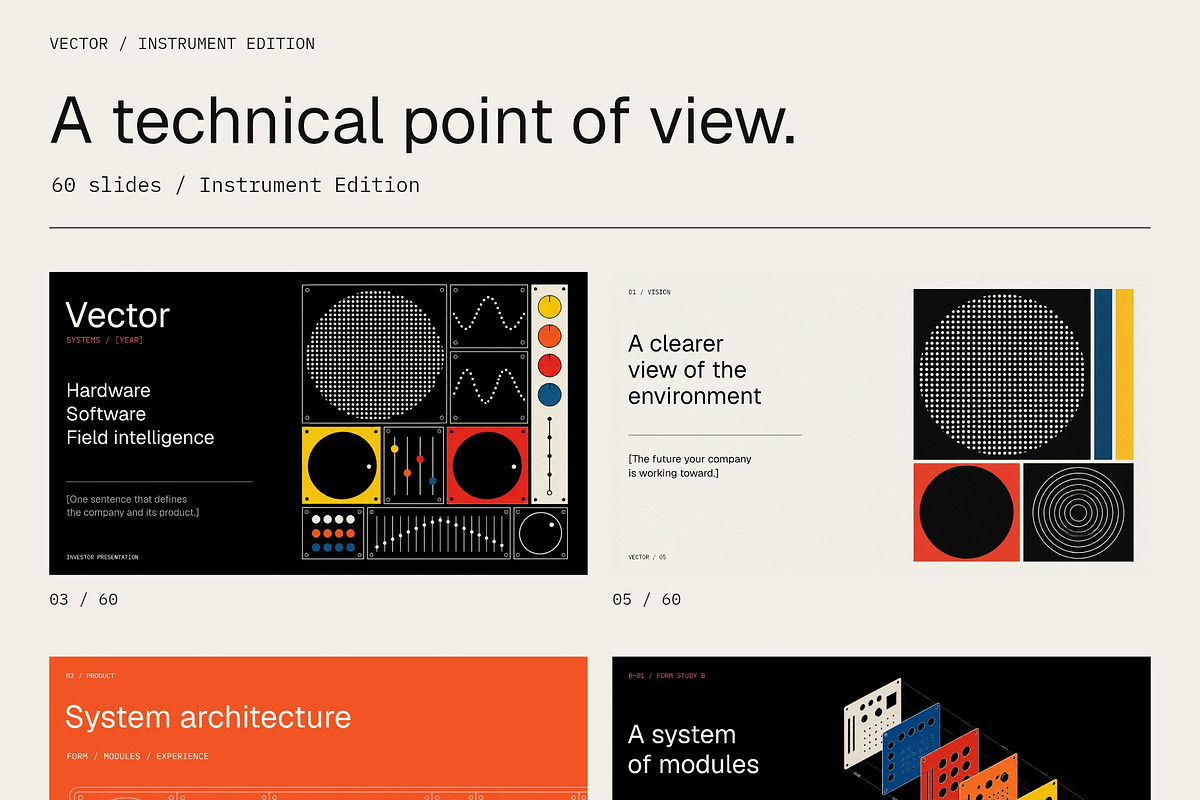
Task: Open the 'A clearer view' vision slide thumbnail
Action: tap(881, 423)
